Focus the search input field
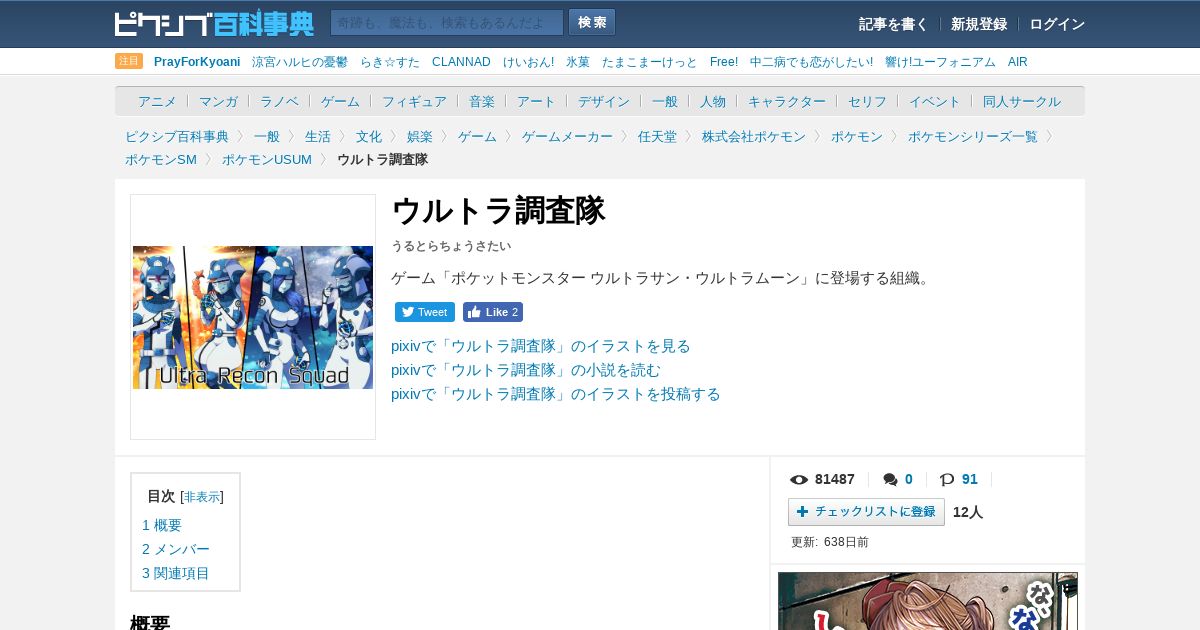The height and width of the screenshot is (630, 1200). [447, 22]
